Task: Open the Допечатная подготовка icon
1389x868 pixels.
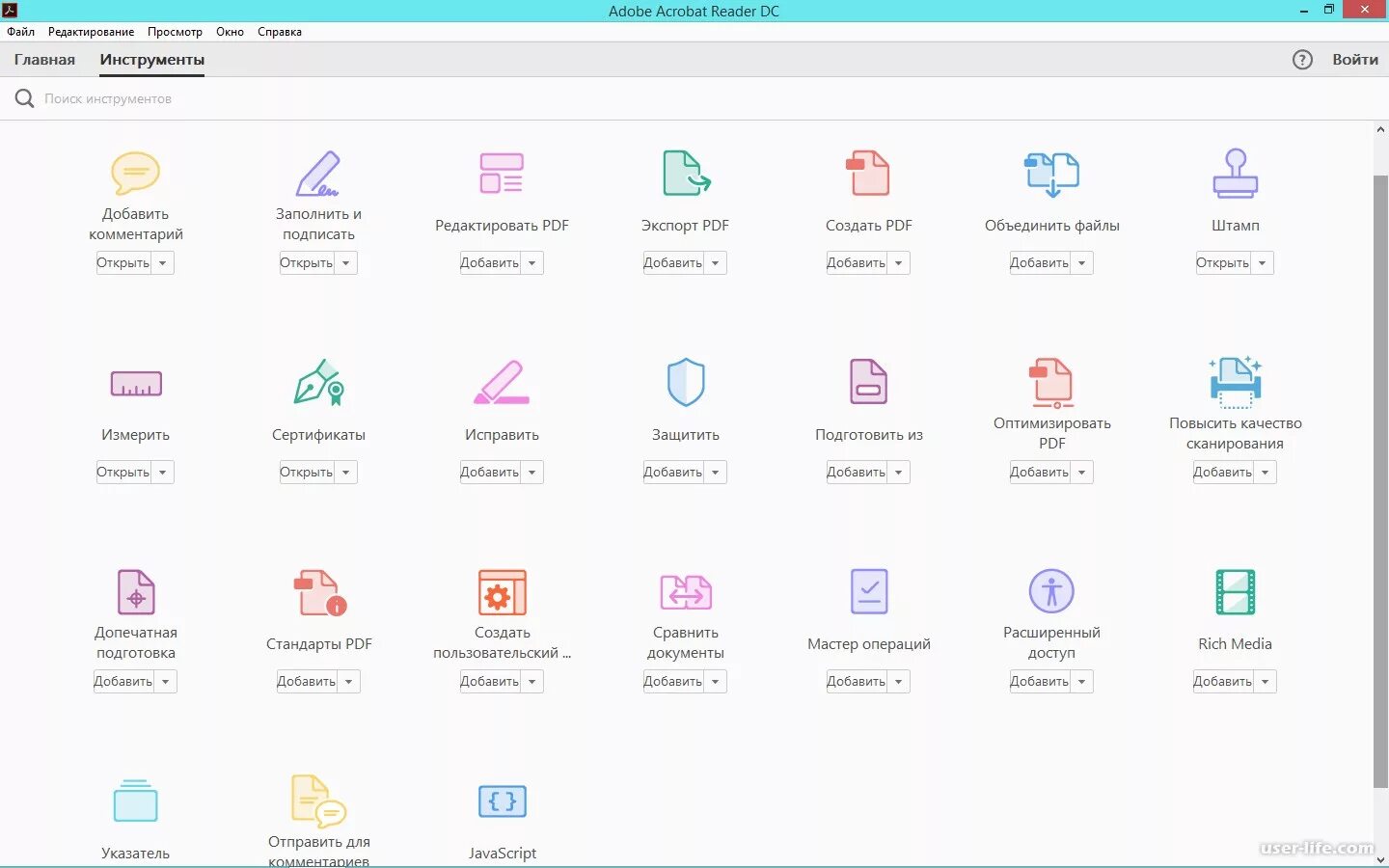Action: pyautogui.click(x=136, y=592)
